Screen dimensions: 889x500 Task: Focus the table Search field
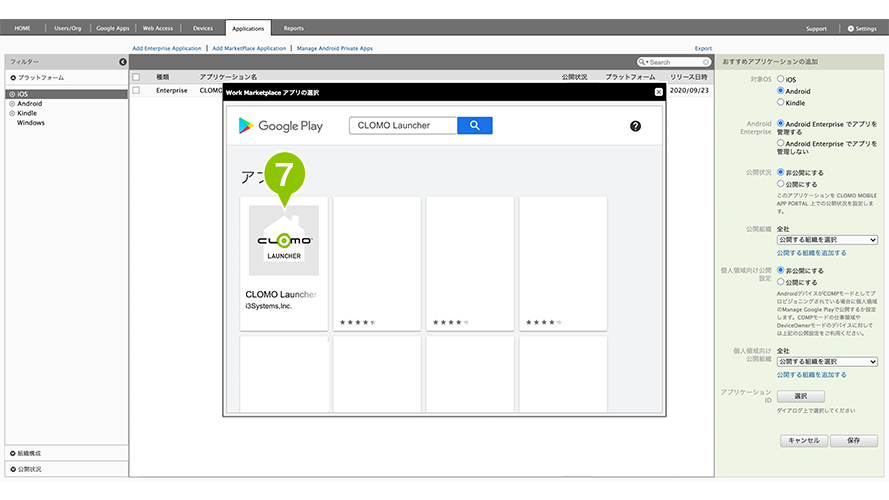point(676,62)
